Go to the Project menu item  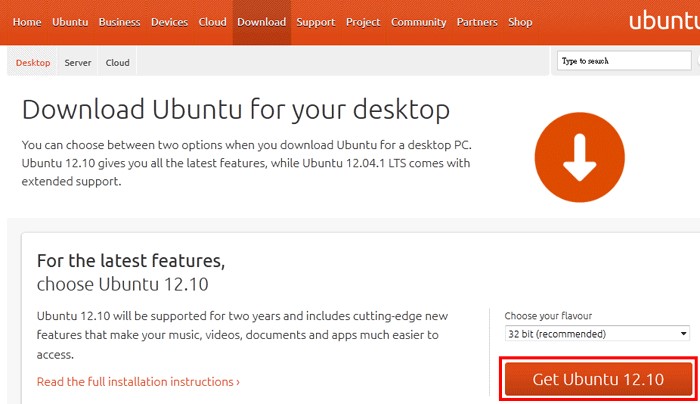[x=363, y=22]
